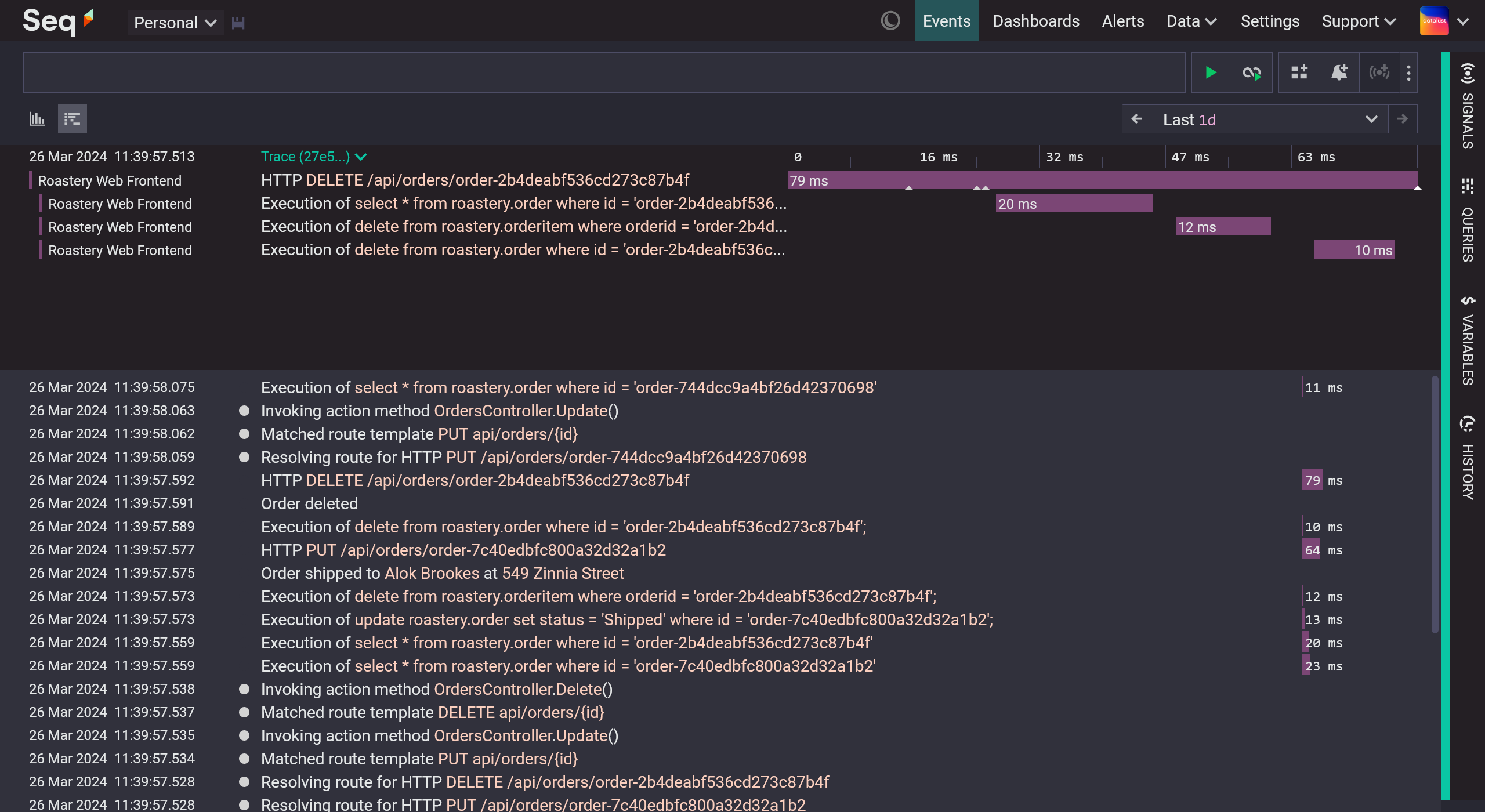Open the Settings page
The image size is (1485, 812).
click(1270, 21)
